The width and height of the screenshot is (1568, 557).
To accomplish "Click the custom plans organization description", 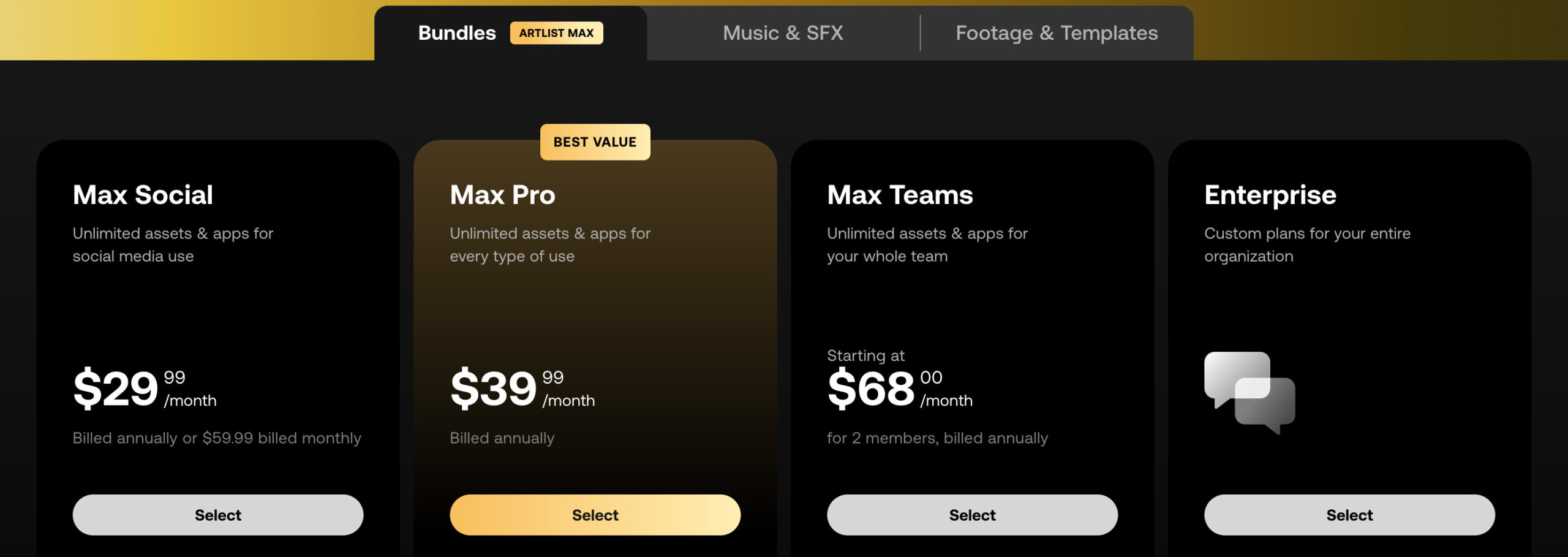I will 1307,244.
